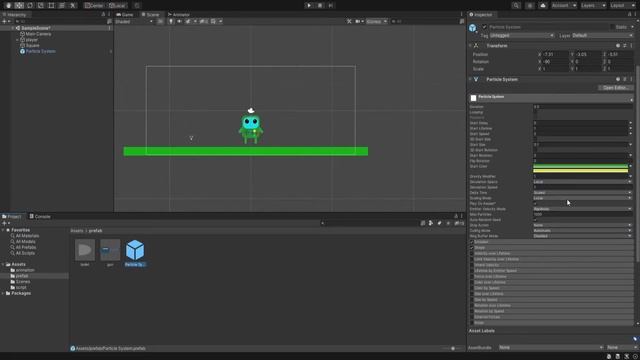Viewport: 640px width, 360px height.
Task: Select the gun prefab asset
Action: [110, 253]
